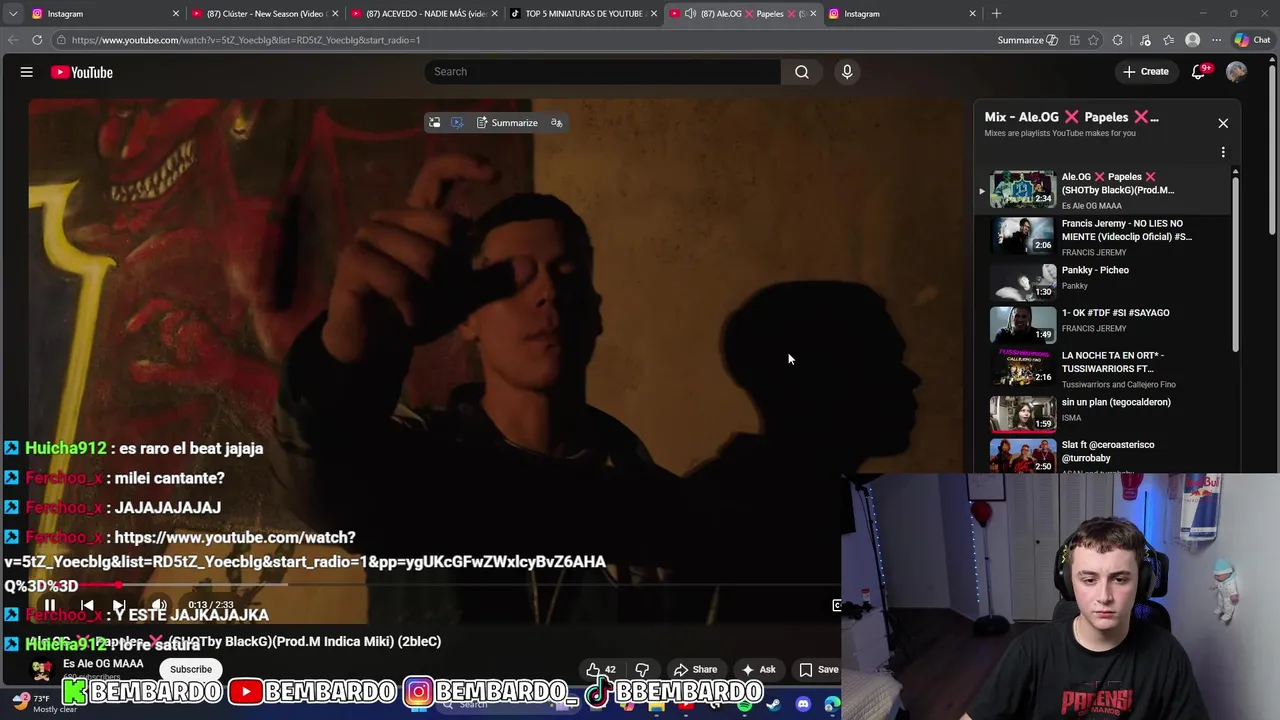
Task: Open the YouTube notifications bell
Action: tap(1198, 72)
